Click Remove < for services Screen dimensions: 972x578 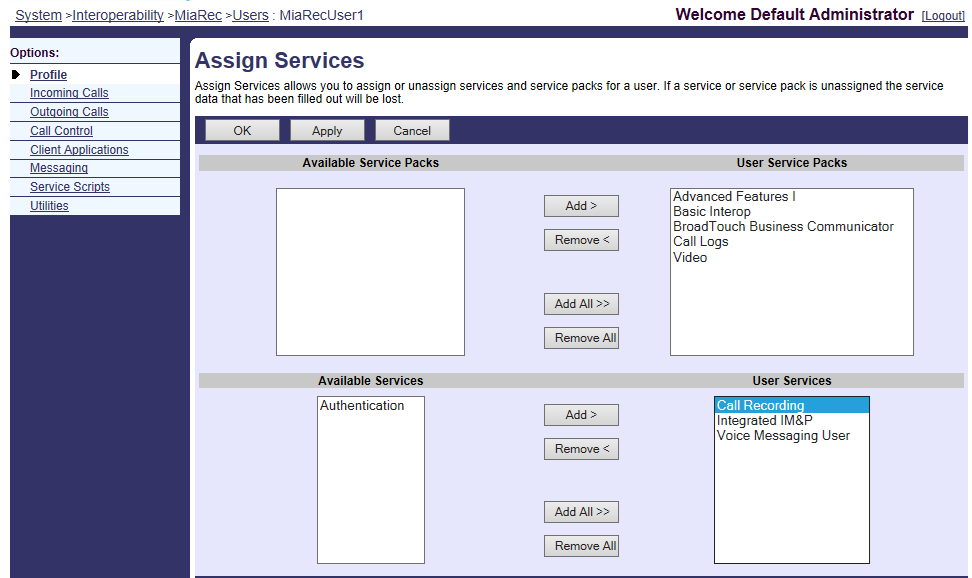581,449
